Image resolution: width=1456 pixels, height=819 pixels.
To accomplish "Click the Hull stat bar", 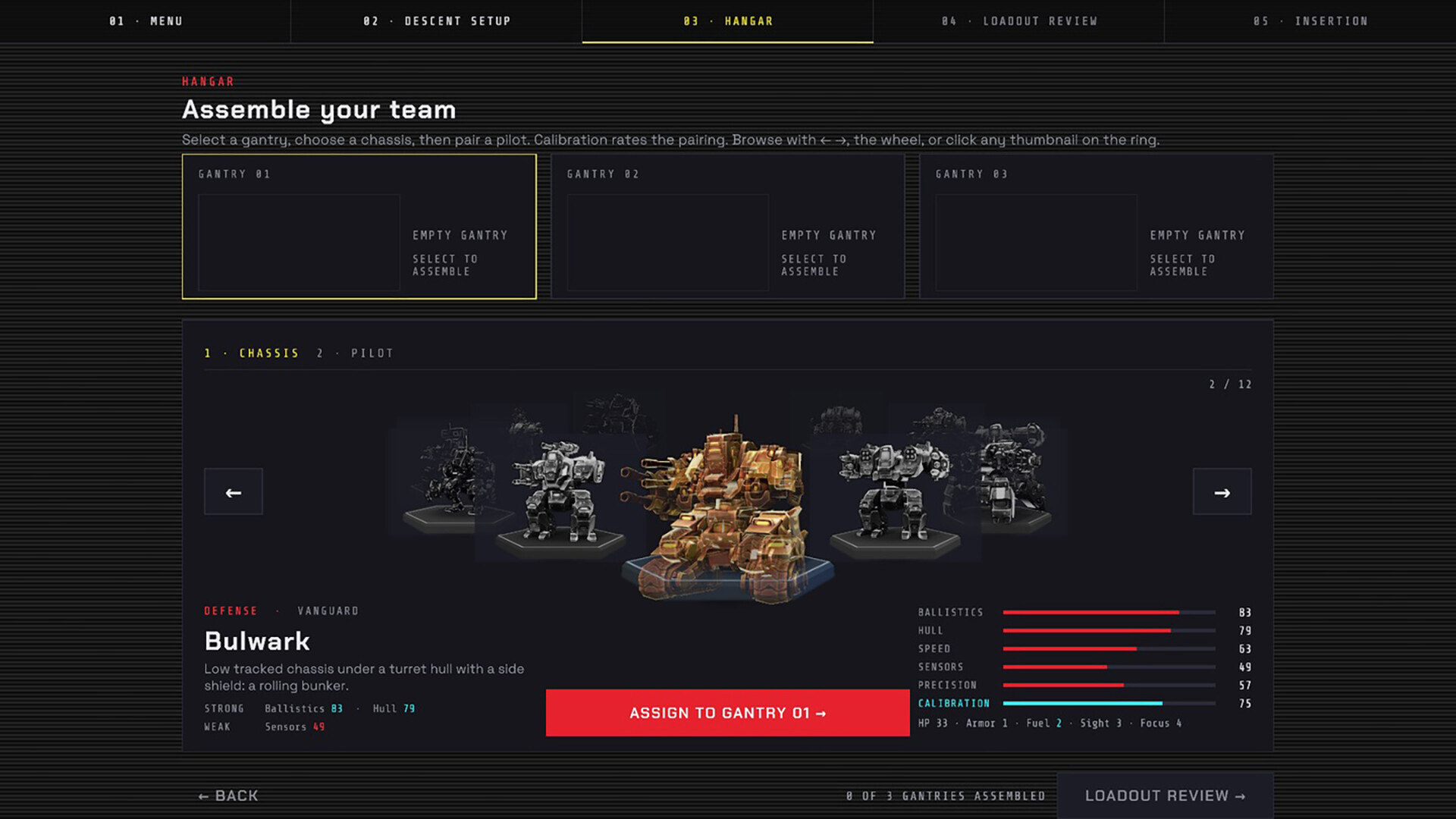I will tap(1109, 630).
